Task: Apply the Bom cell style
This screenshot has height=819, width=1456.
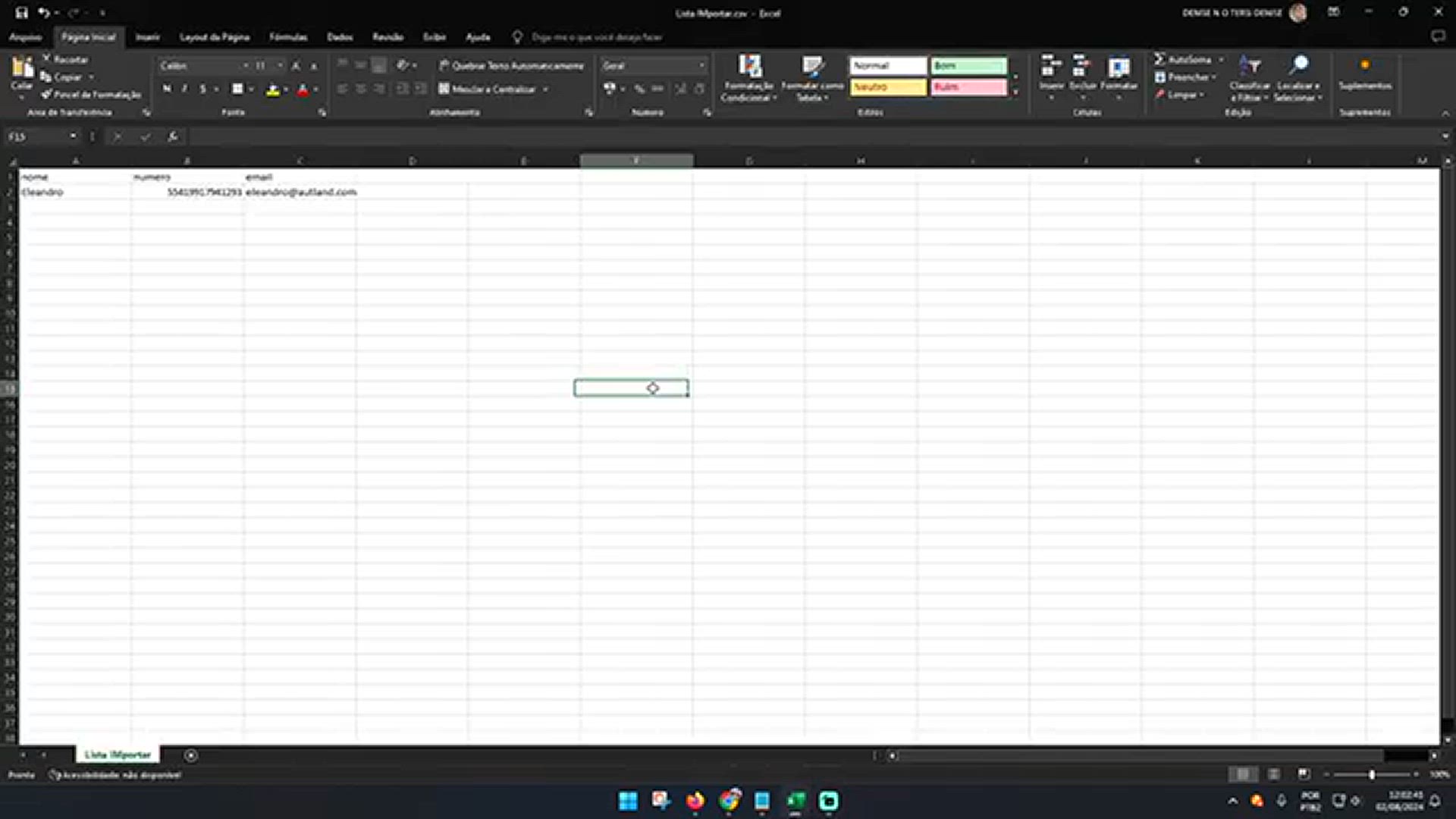Action: 968,66
